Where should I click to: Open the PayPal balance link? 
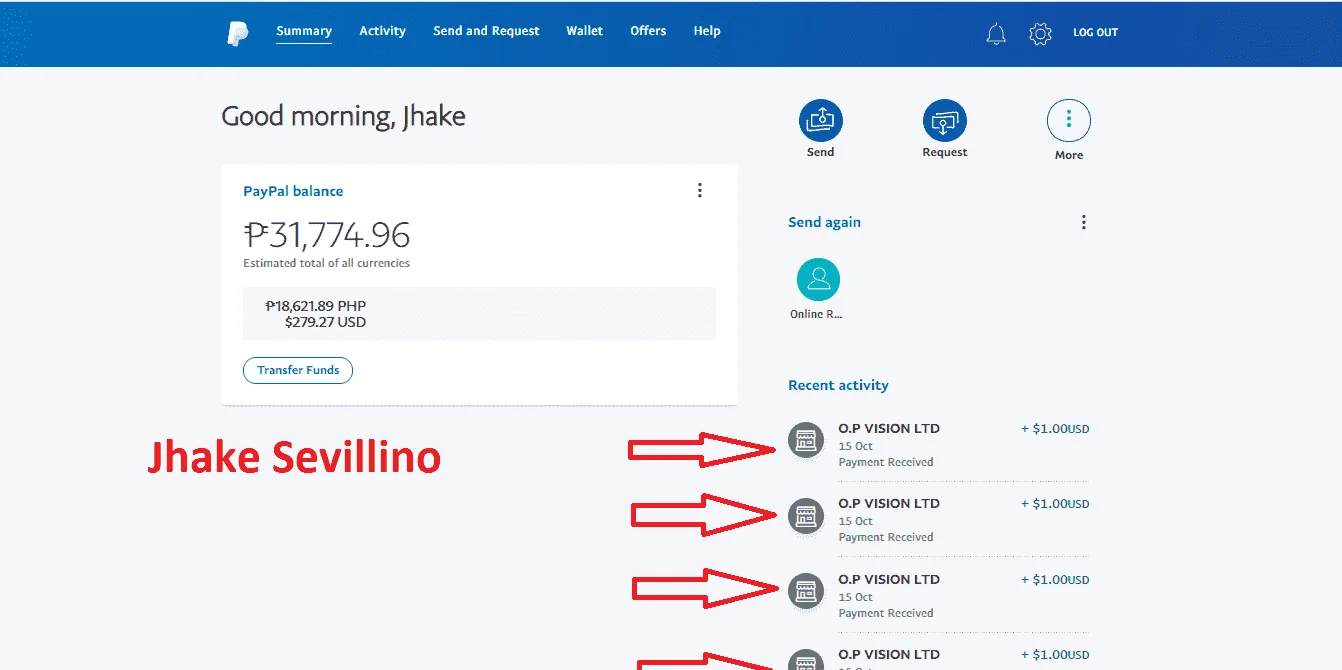293,191
